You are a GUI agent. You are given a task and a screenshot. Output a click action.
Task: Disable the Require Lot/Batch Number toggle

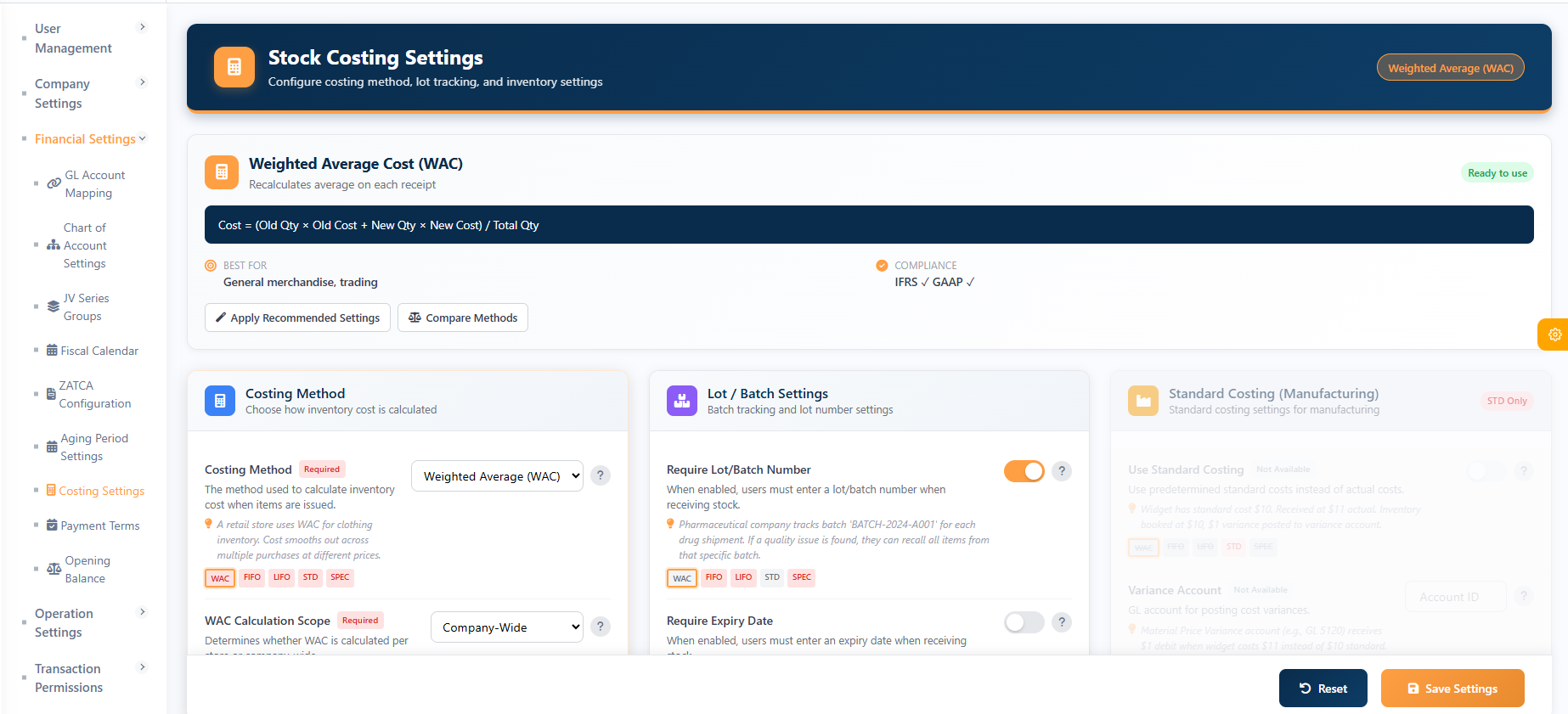point(1024,471)
